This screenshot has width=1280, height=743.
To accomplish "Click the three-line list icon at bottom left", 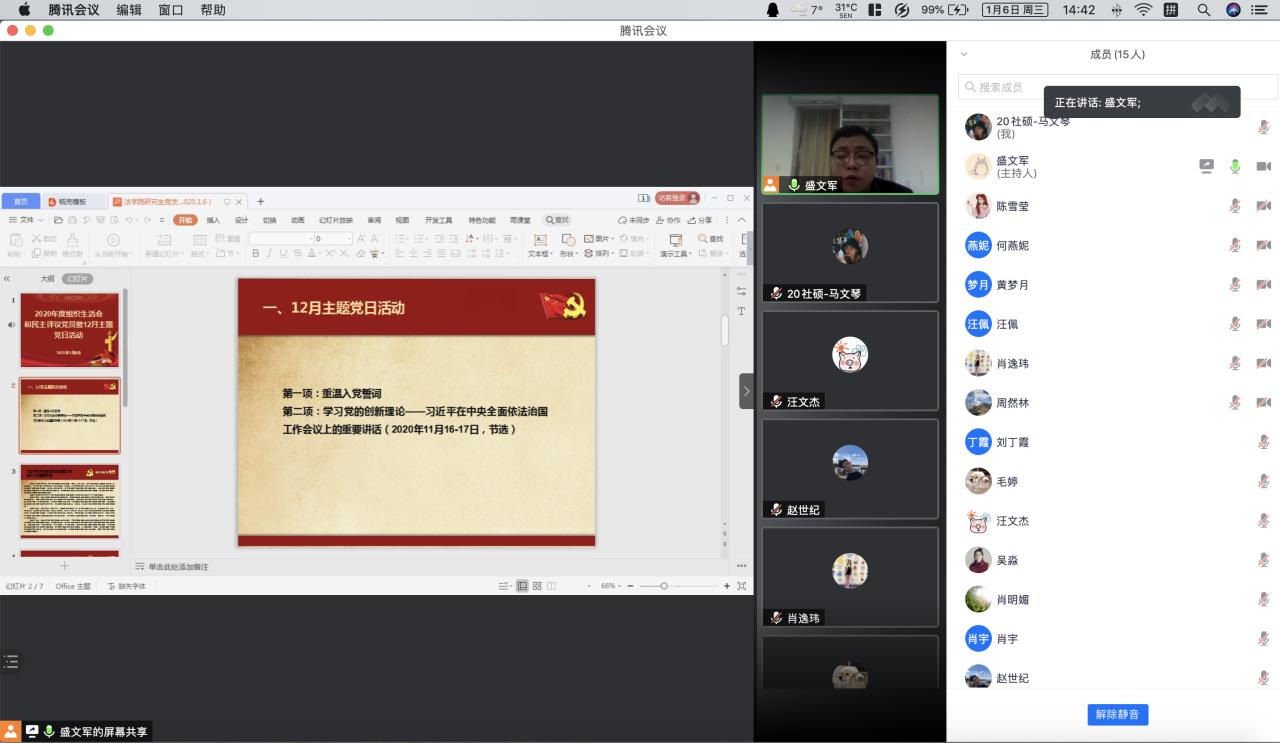I will click(x=12, y=661).
